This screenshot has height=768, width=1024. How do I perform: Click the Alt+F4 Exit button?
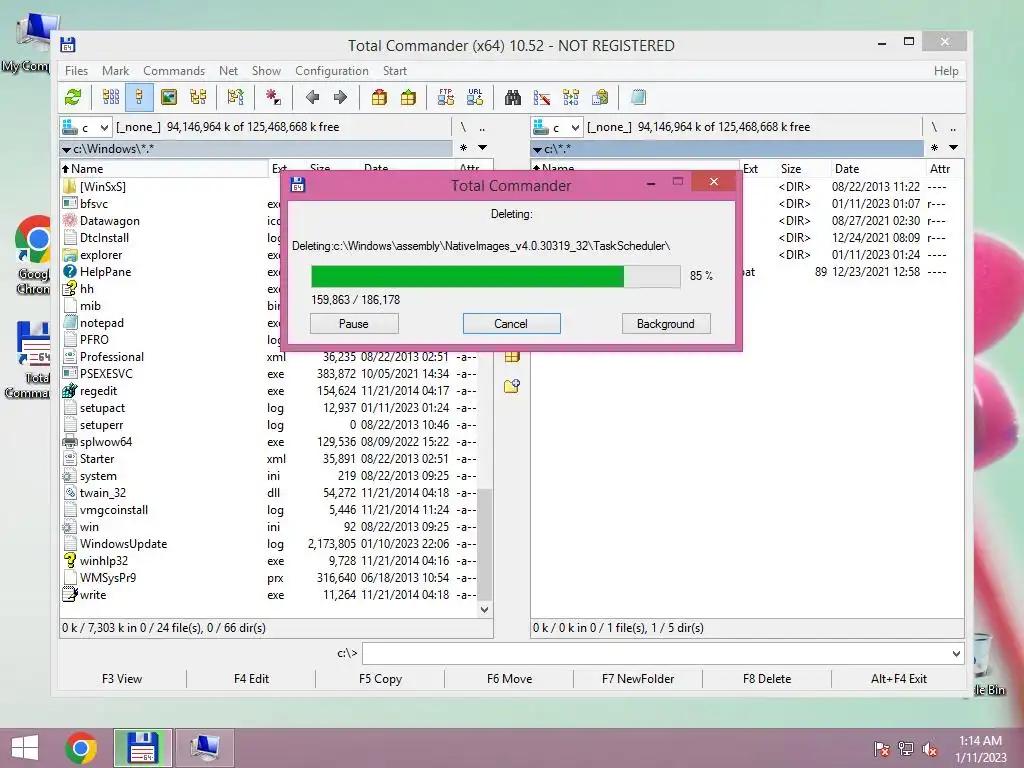(899, 679)
